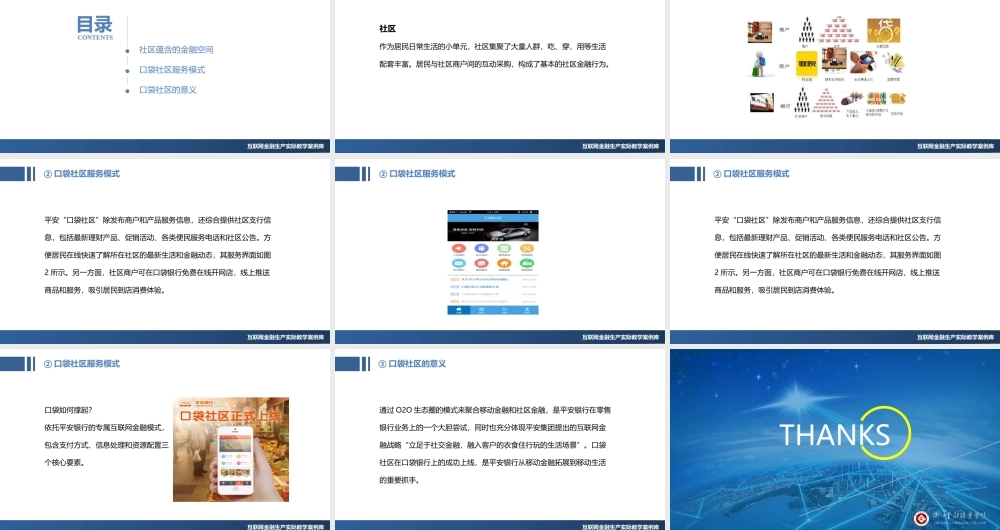
Task: Click the 商户 label in the diagram
Action: point(784,30)
